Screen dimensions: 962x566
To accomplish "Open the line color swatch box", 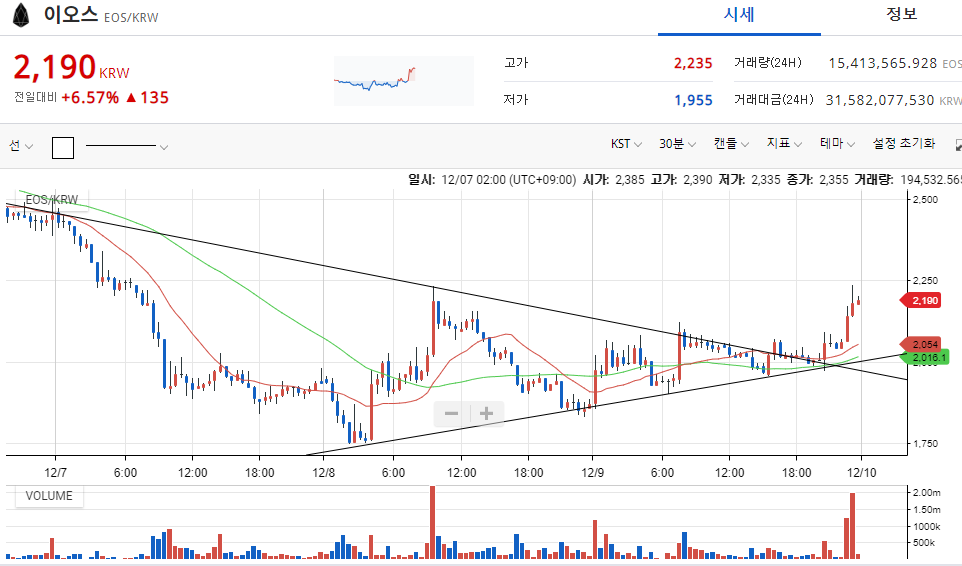I will pos(63,147).
